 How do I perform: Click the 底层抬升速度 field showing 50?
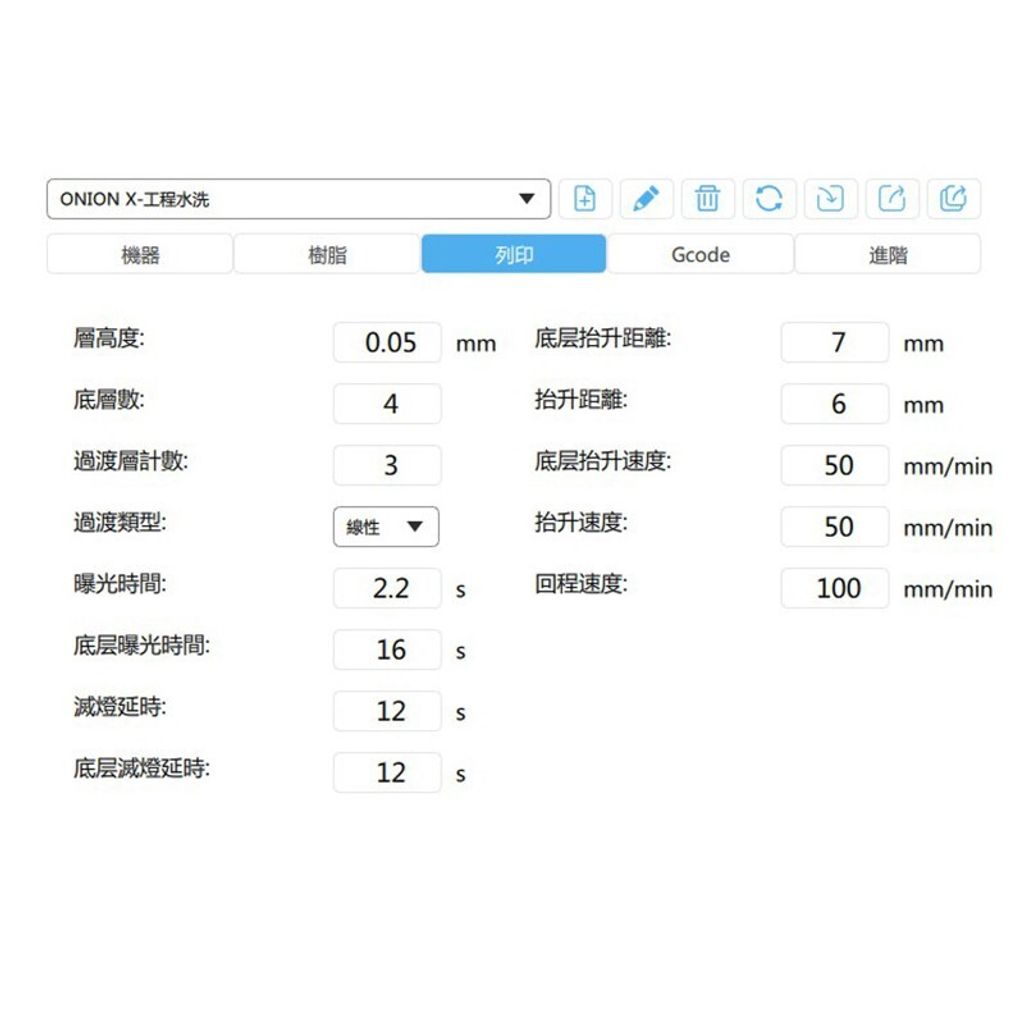835,465
